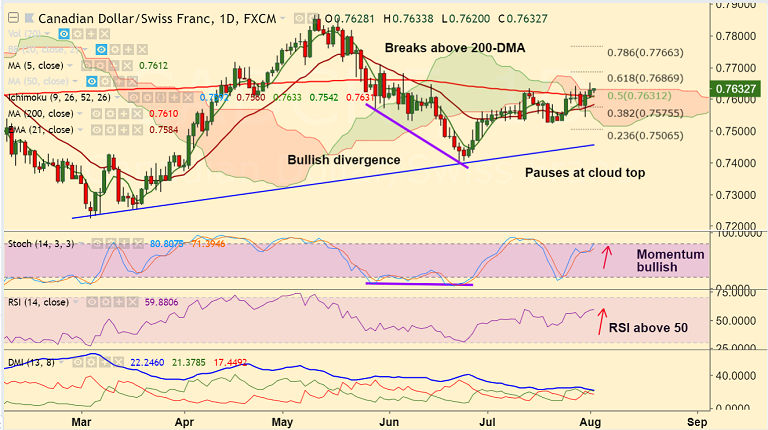
Task: Hide the MA (5, close) indicator
Action: point(86,66)
